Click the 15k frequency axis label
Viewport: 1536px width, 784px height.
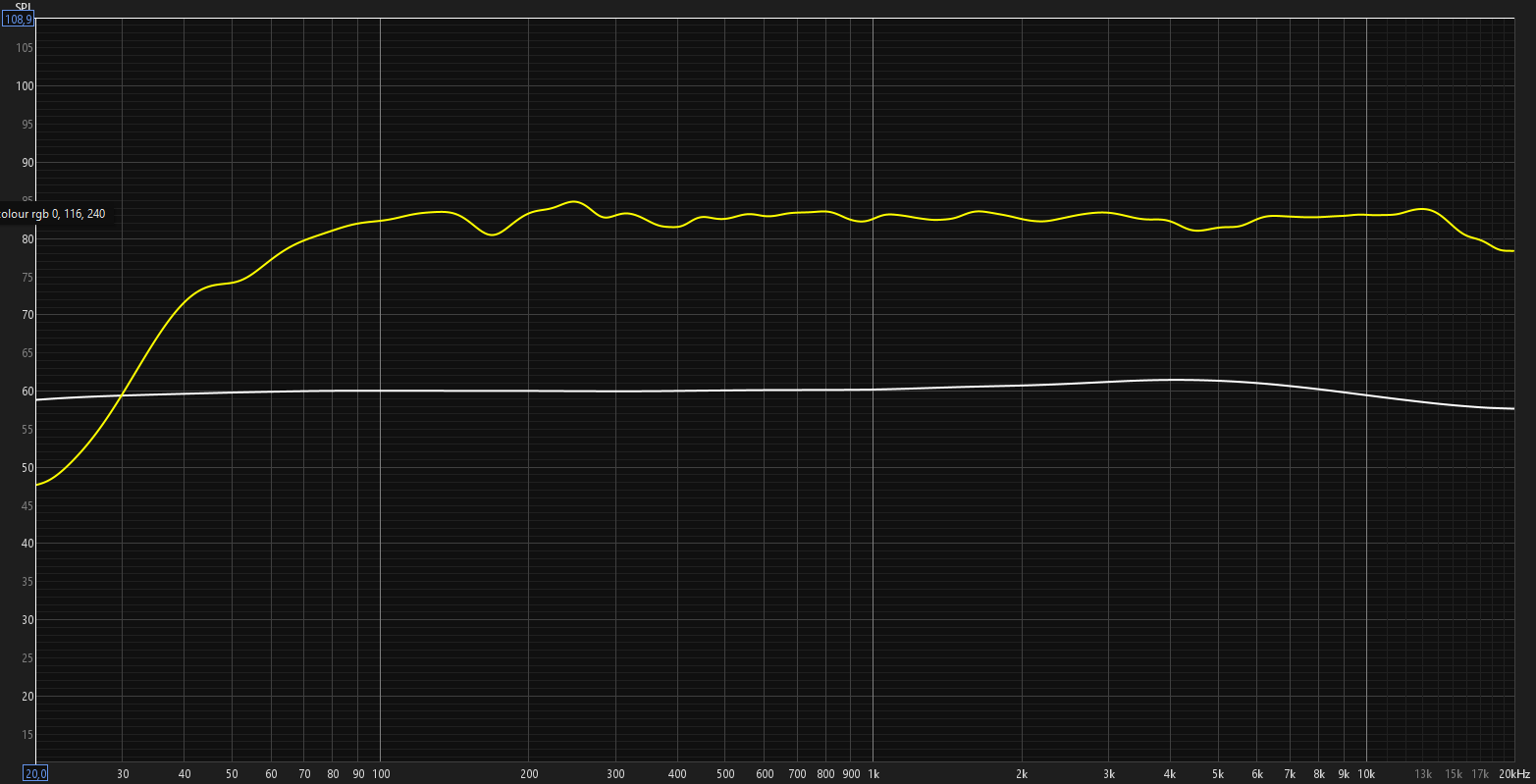point(1454,774)
